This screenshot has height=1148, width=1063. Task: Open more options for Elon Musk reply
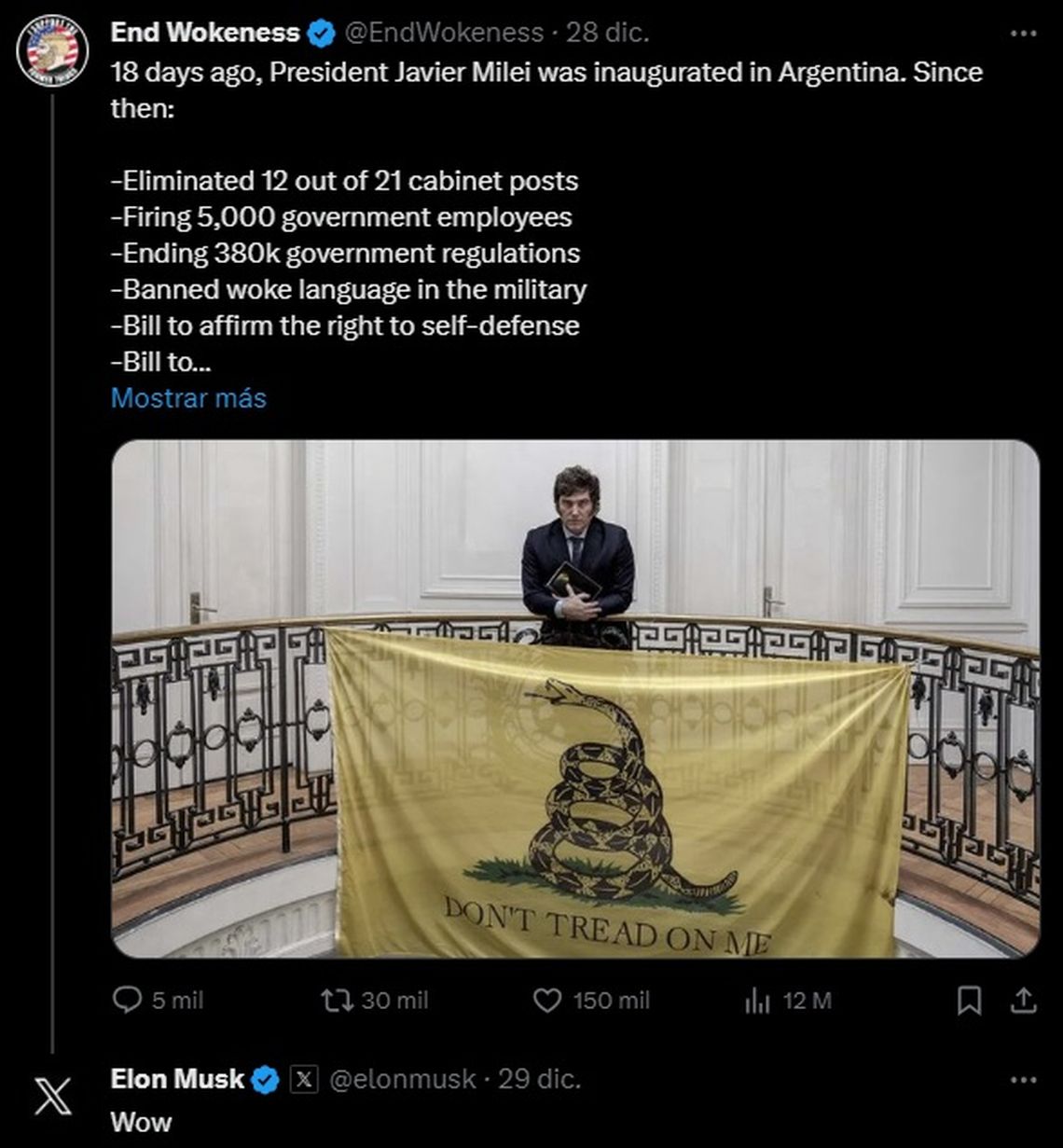(x=1023, y=1080)
